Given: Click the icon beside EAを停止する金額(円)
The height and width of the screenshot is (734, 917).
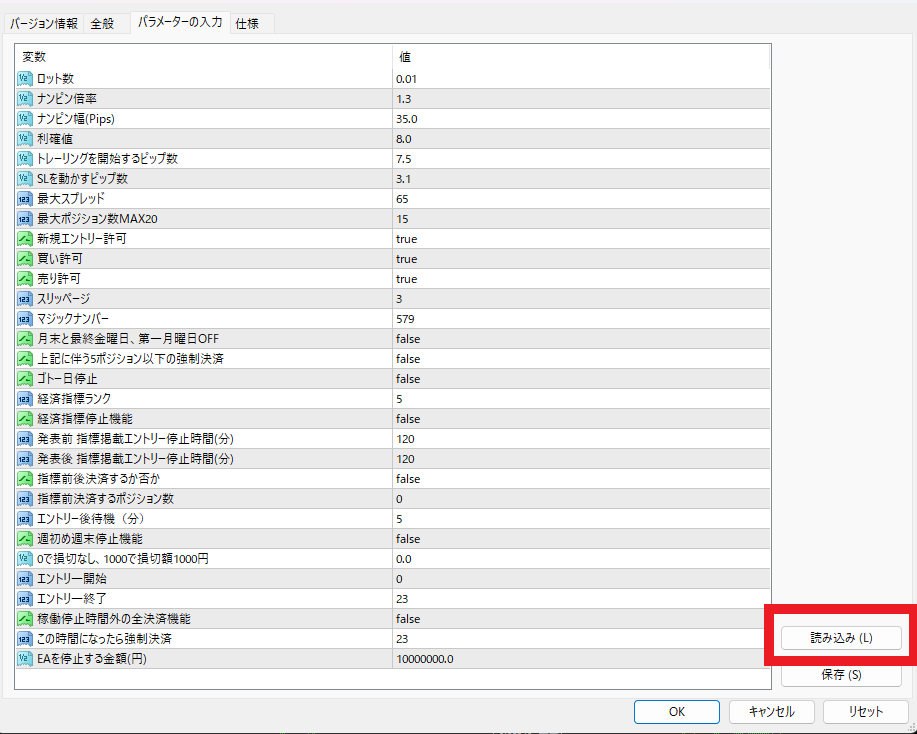Looking at the screenshot, I should click(25, 659).
